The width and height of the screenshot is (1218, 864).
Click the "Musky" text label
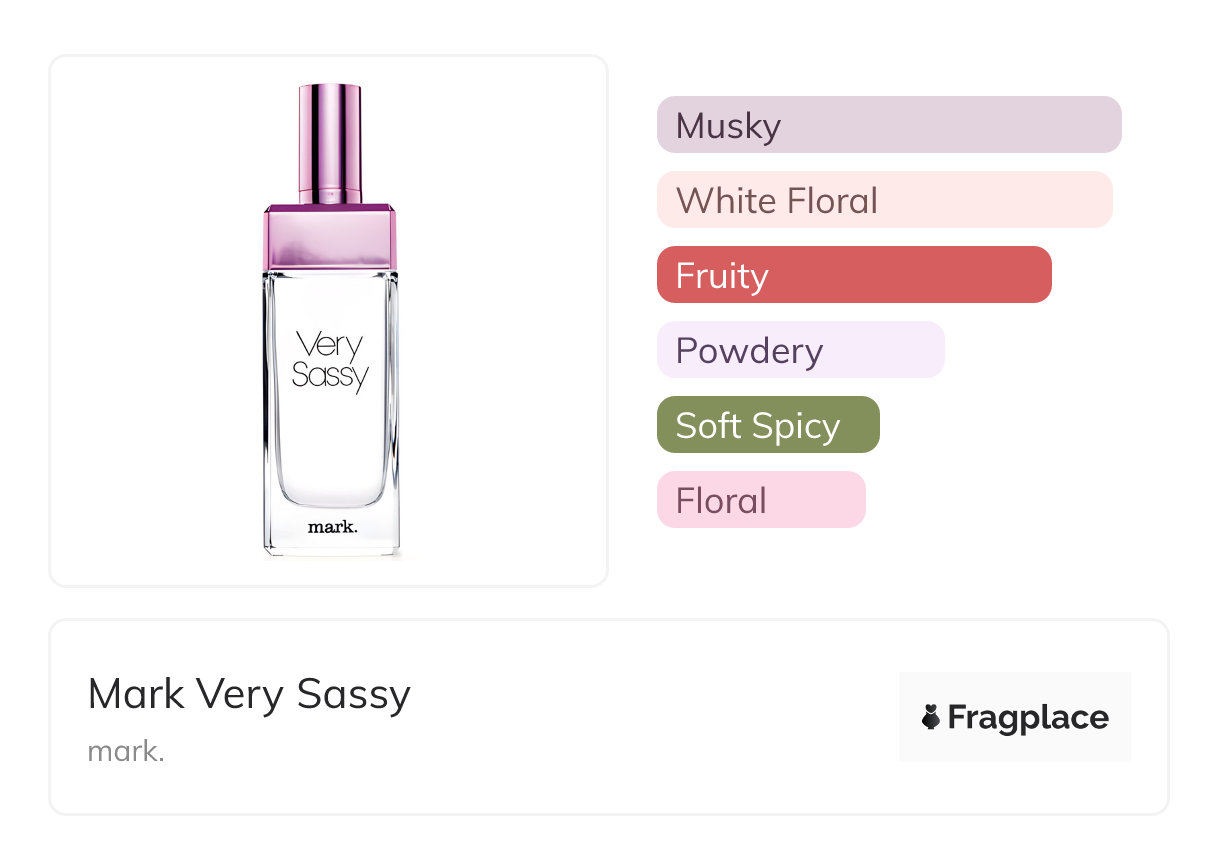pos(728,125)
